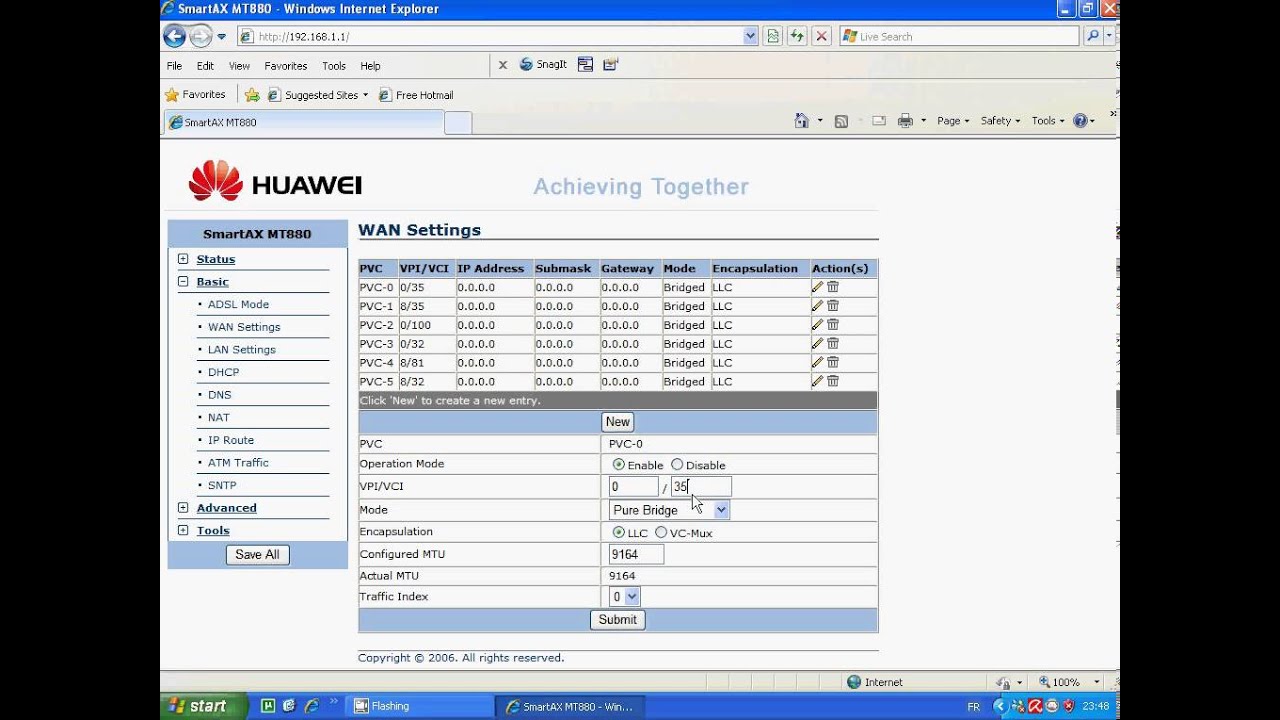Select the Disable operation mode radio
1280x720 pixels.
pos(677,464)
